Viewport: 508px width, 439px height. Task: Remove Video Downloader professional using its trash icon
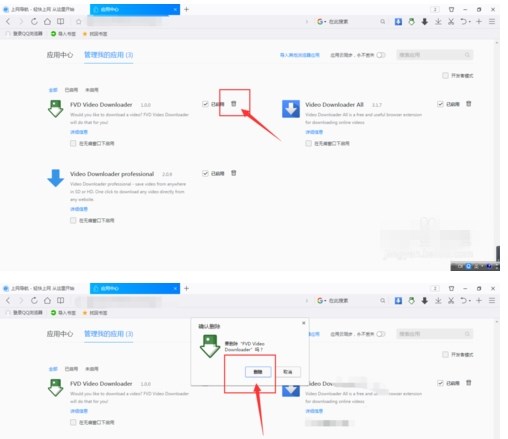pyautogui.click(x=234, y=173)
